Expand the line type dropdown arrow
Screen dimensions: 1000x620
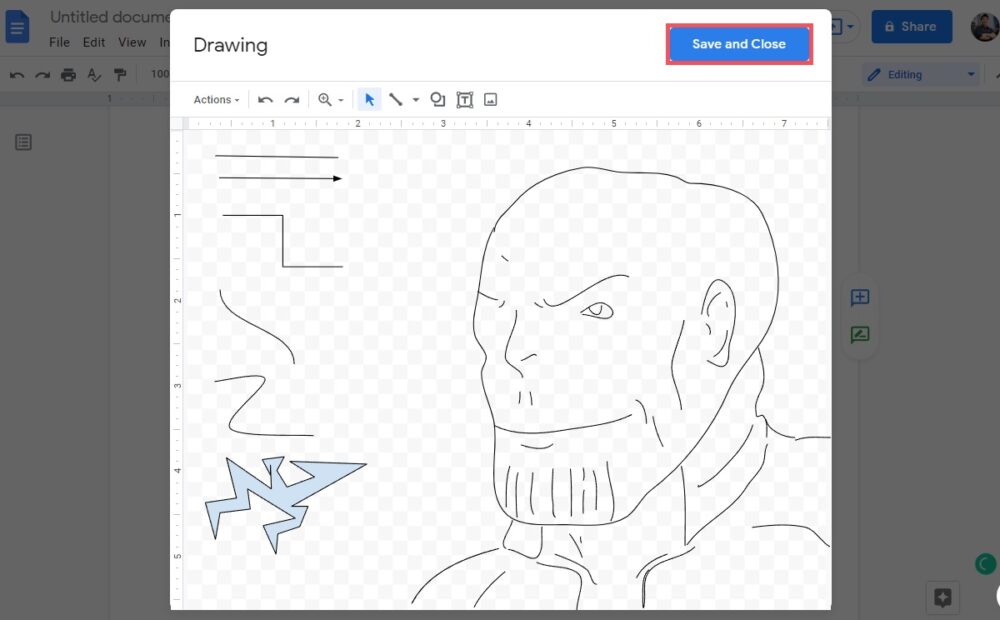tap(416, 100)
